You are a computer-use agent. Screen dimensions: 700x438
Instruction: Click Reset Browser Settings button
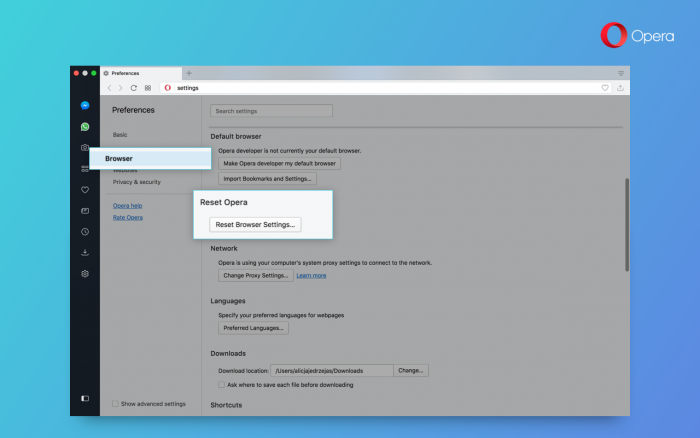[x=255, y=225]
